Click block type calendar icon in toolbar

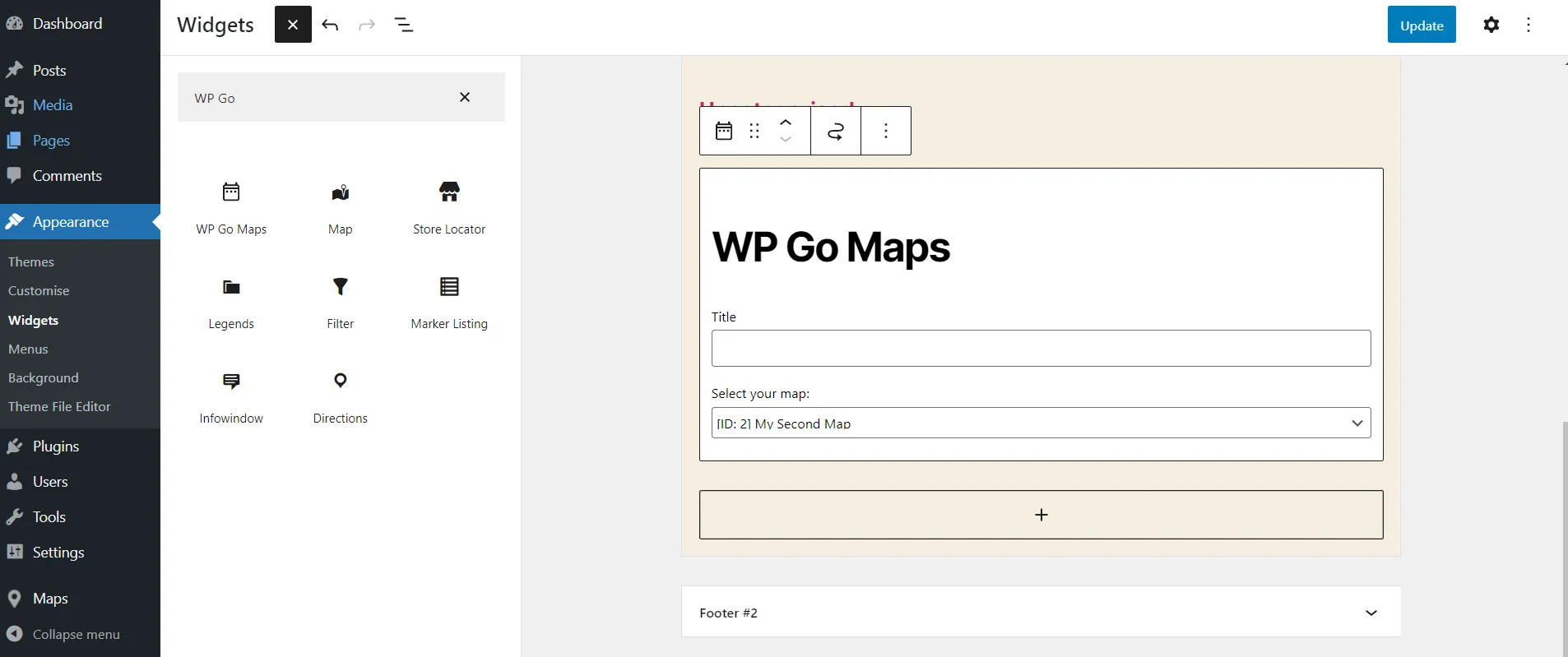tap(724, 131)
